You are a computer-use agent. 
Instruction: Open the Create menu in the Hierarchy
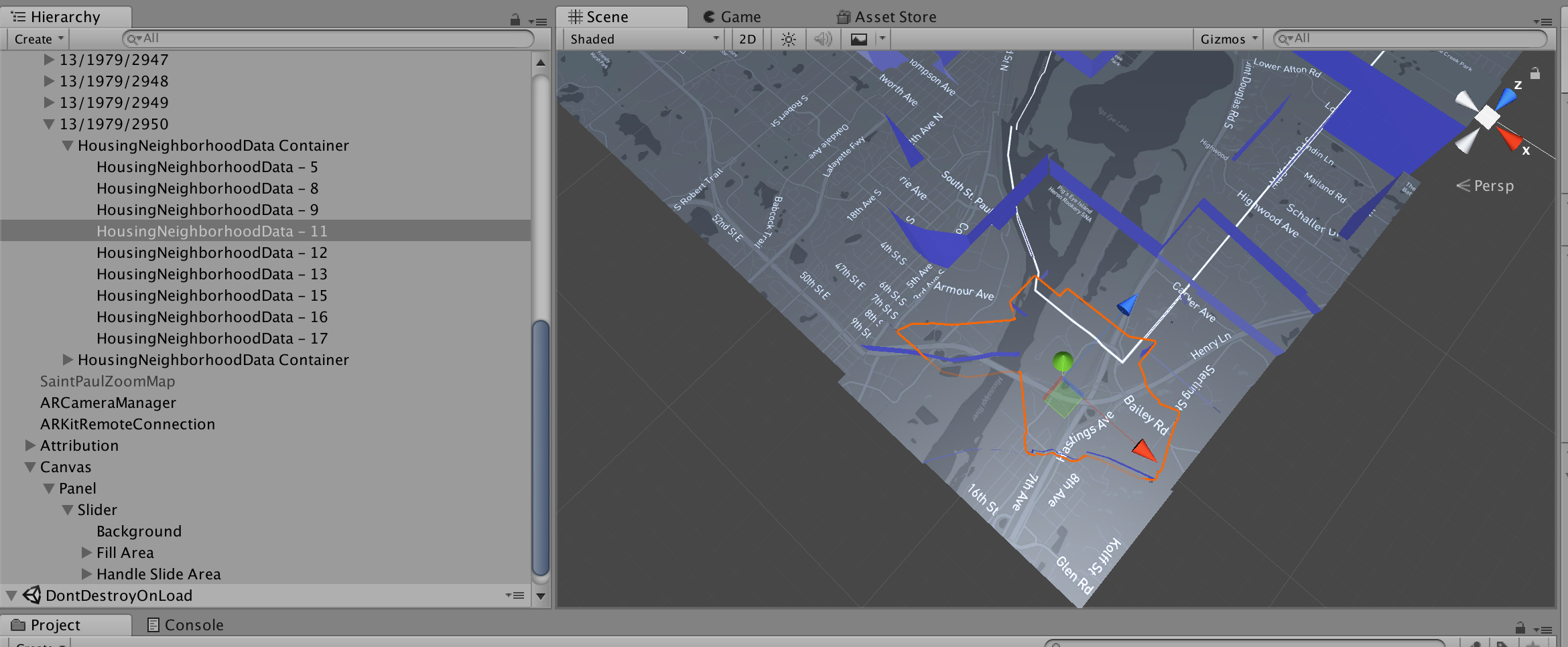(37, 38)
